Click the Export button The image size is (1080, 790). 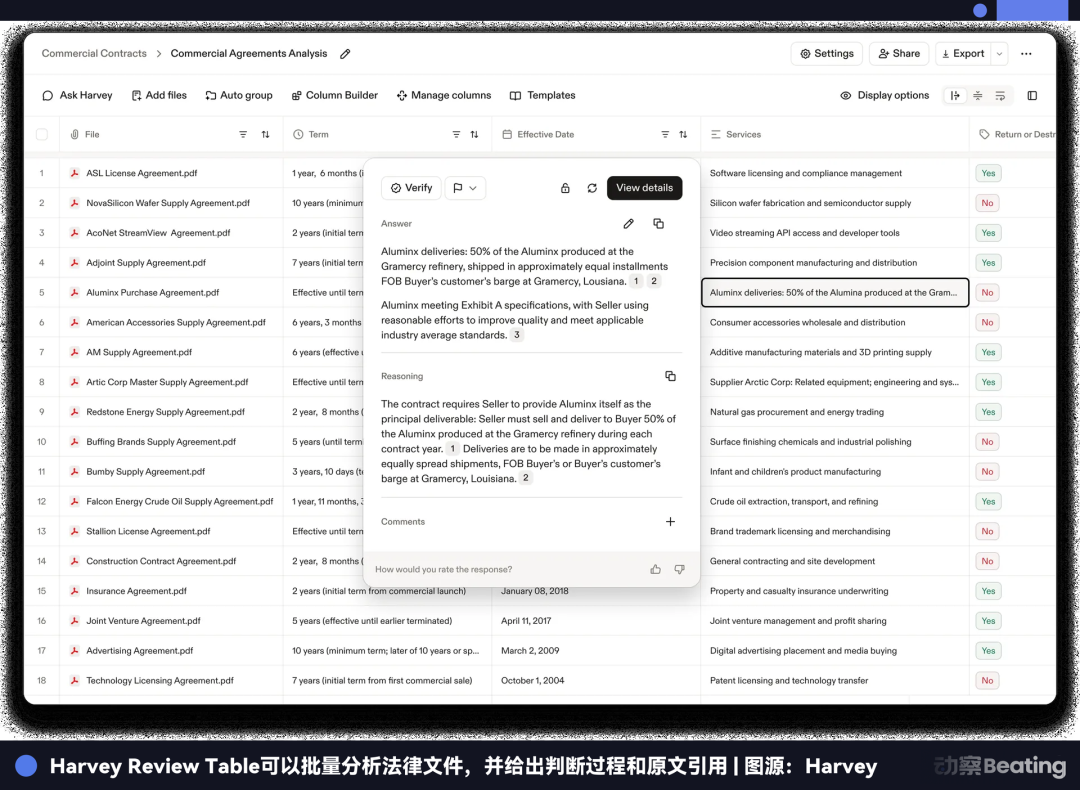click(963, 54)
